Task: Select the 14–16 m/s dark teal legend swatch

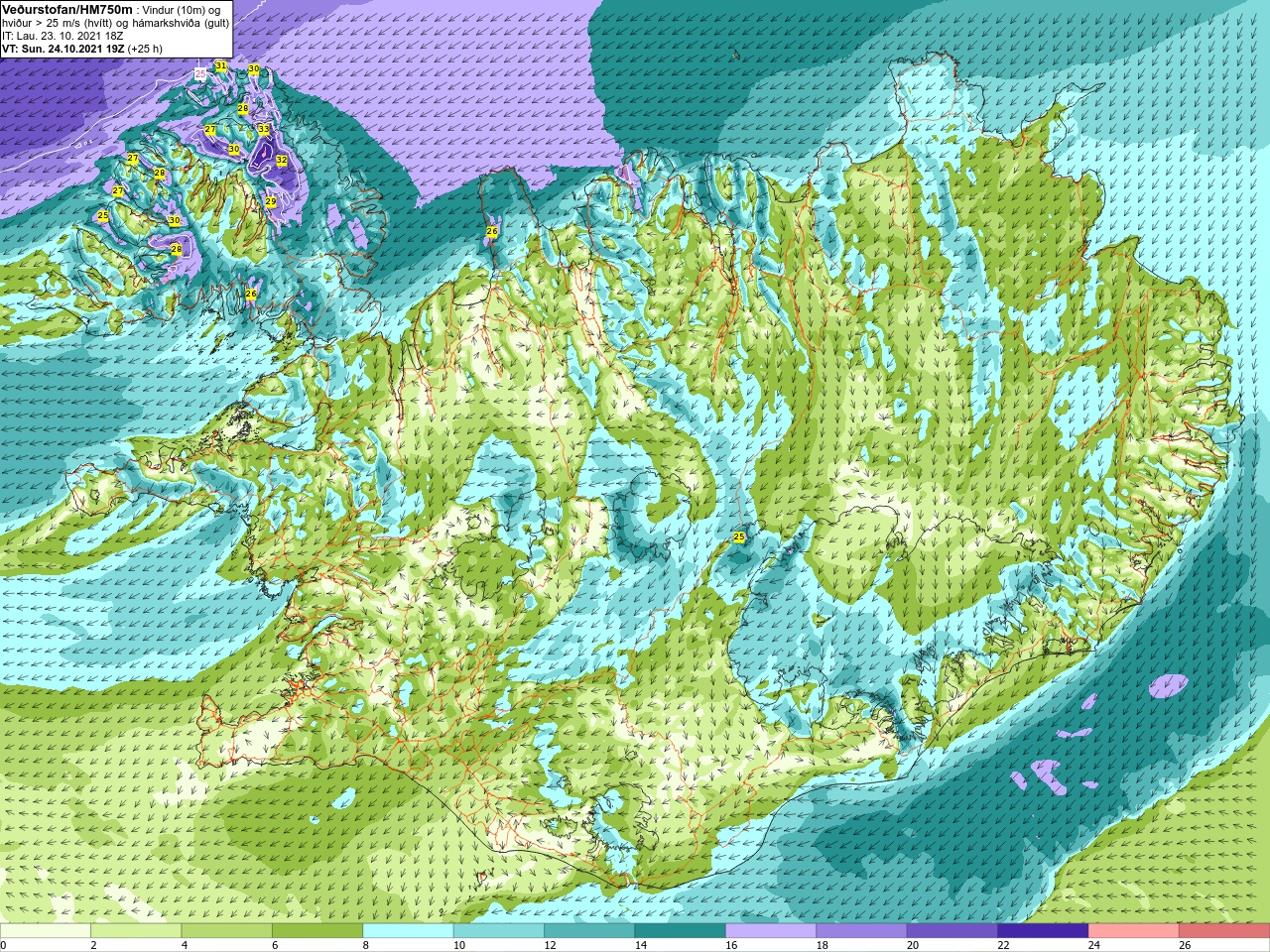Action: tap(681, 931)
